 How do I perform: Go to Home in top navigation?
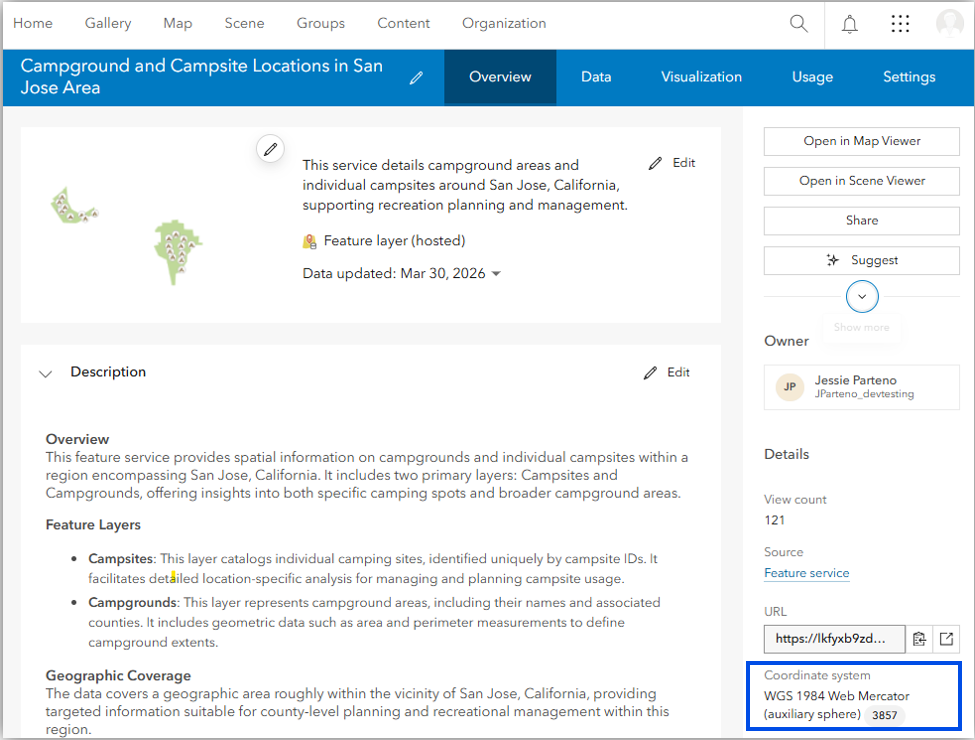[x=33, y=24]
